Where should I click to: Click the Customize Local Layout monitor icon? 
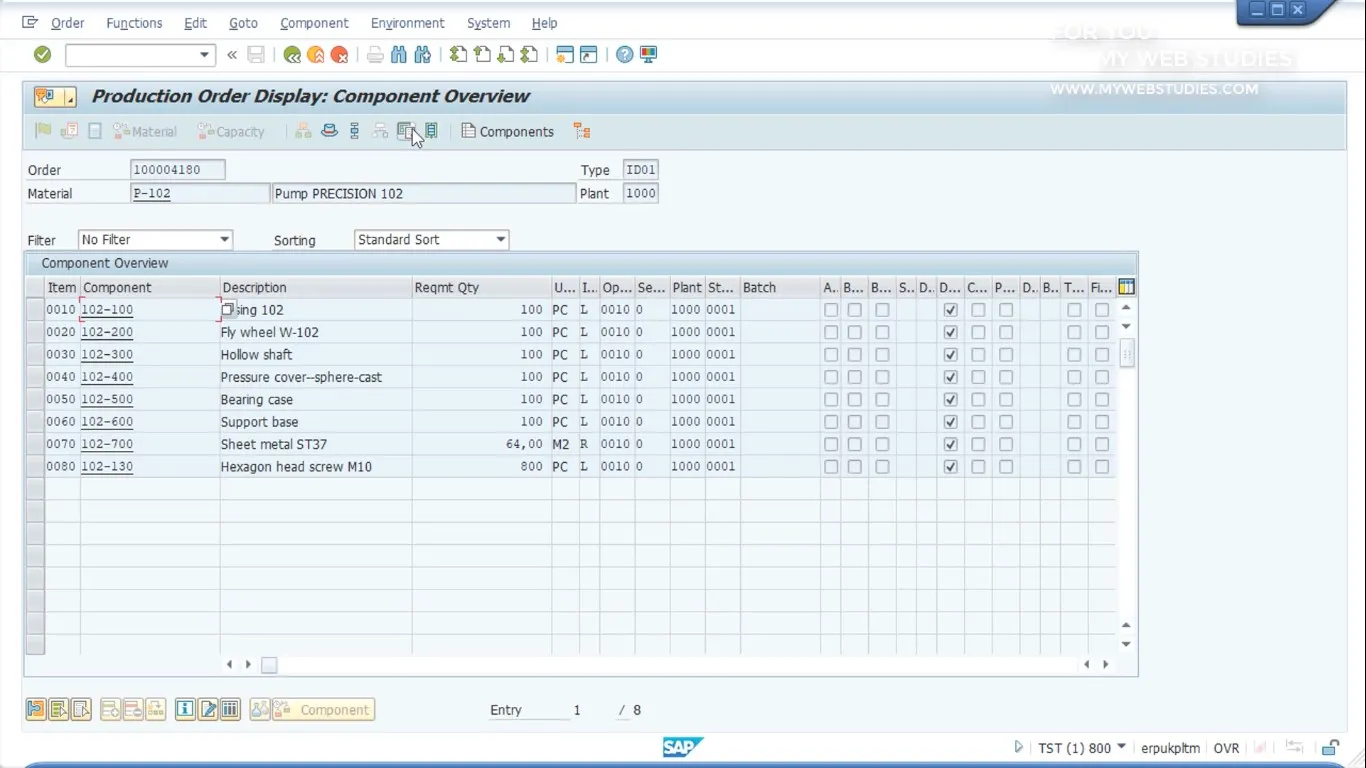point(649,55)
